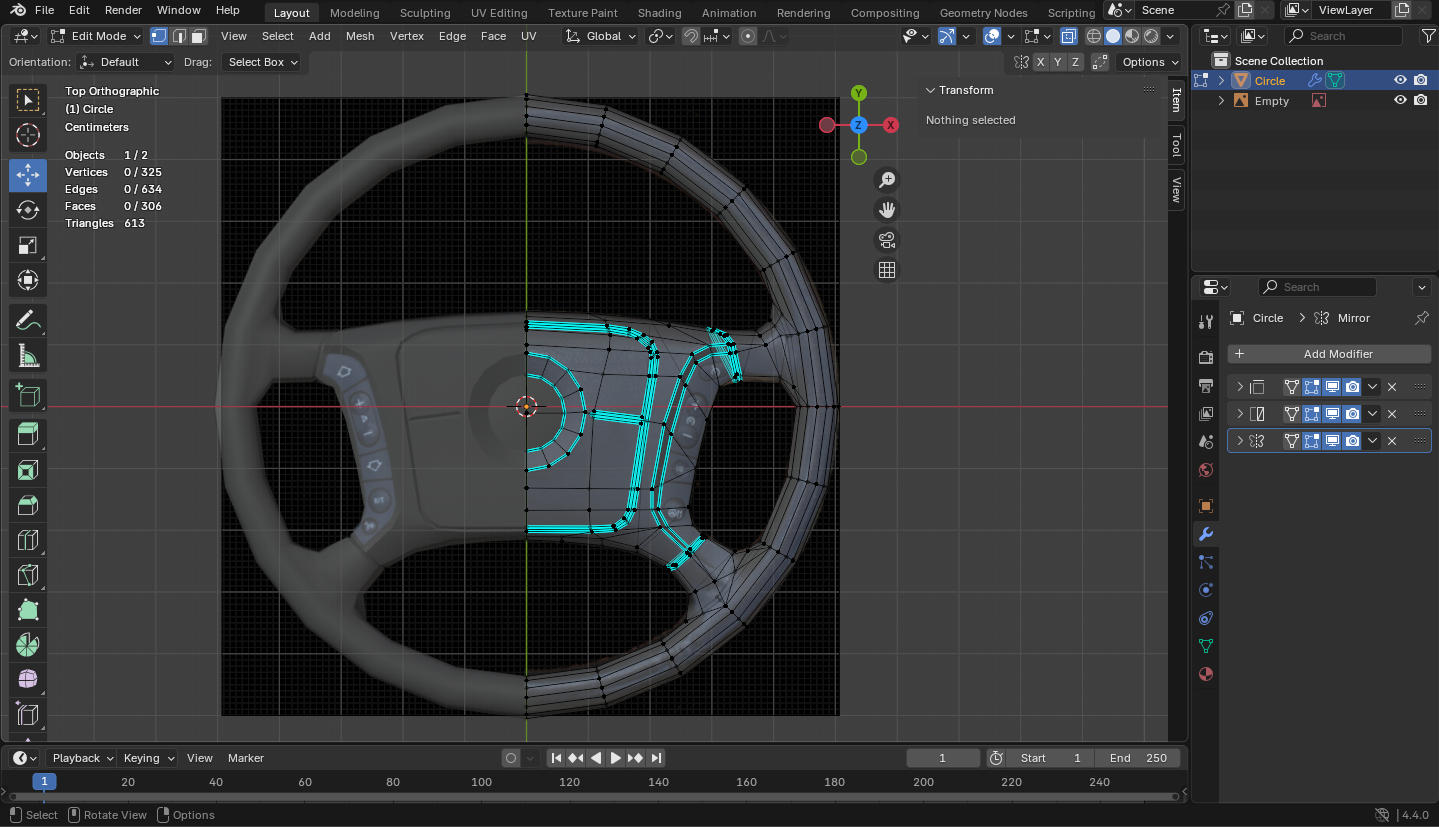Choose the Scale tool
The width and height of the screenshot is (1439, 827).
point(28,246)
